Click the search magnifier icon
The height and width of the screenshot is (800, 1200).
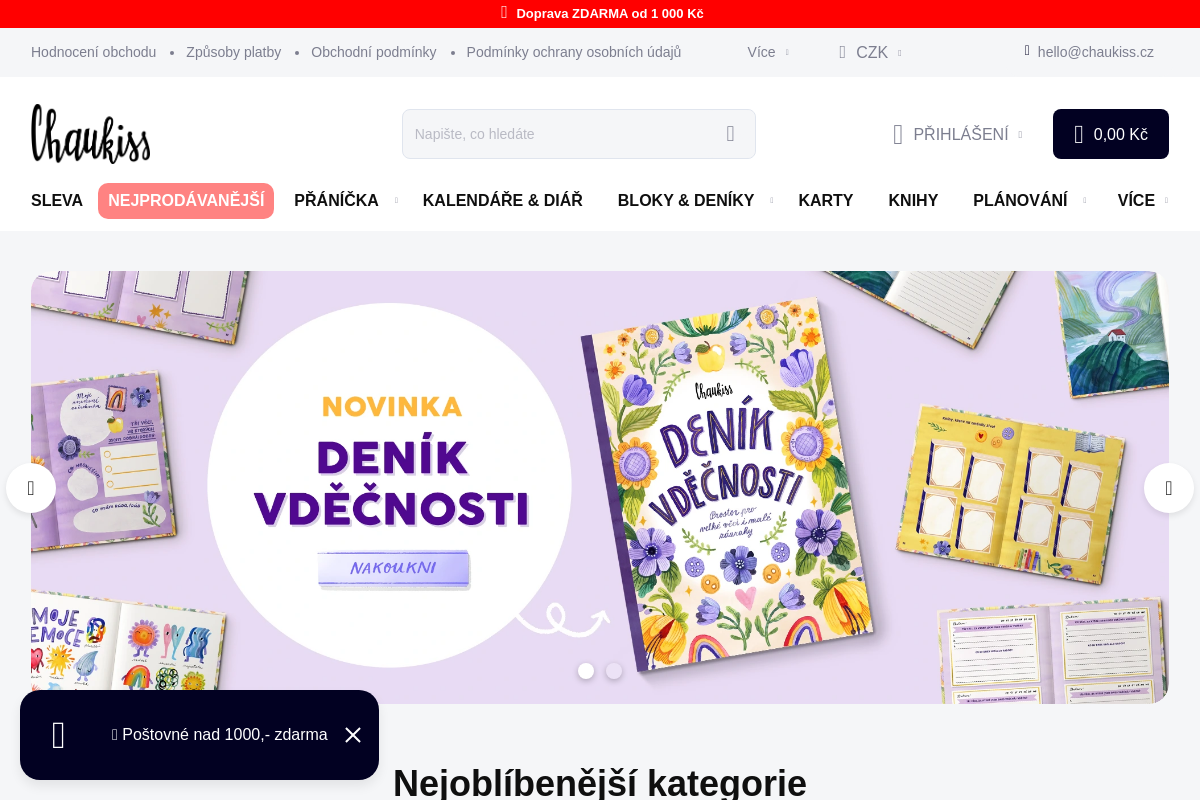click(x=730, y=134)
